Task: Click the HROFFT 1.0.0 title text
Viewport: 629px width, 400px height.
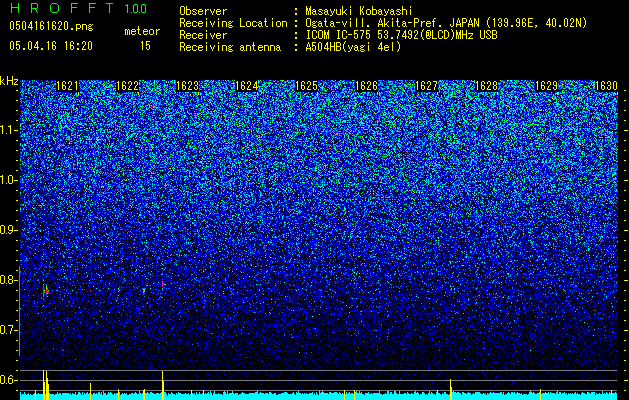Action: (x=79, y=8)
